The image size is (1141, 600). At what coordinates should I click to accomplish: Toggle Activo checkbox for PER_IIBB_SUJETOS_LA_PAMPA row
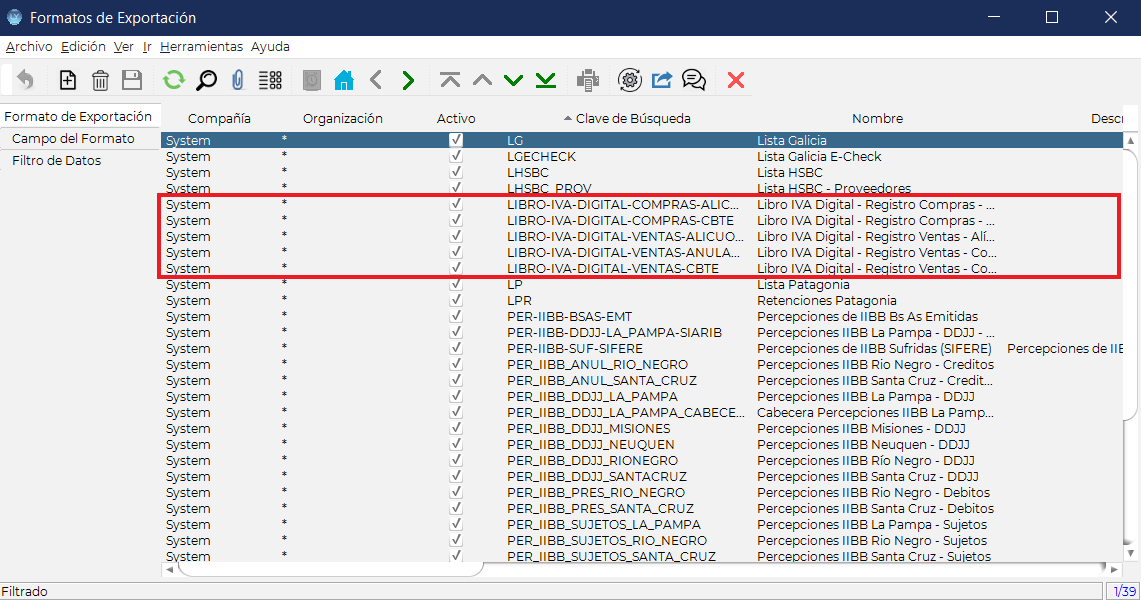point(456,524)
